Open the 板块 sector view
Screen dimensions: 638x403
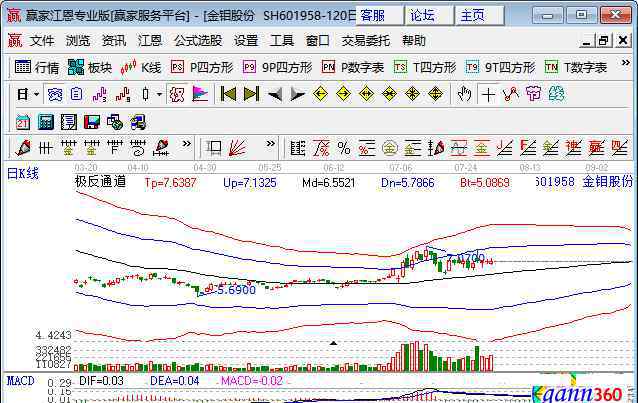[x=90, y=67]
